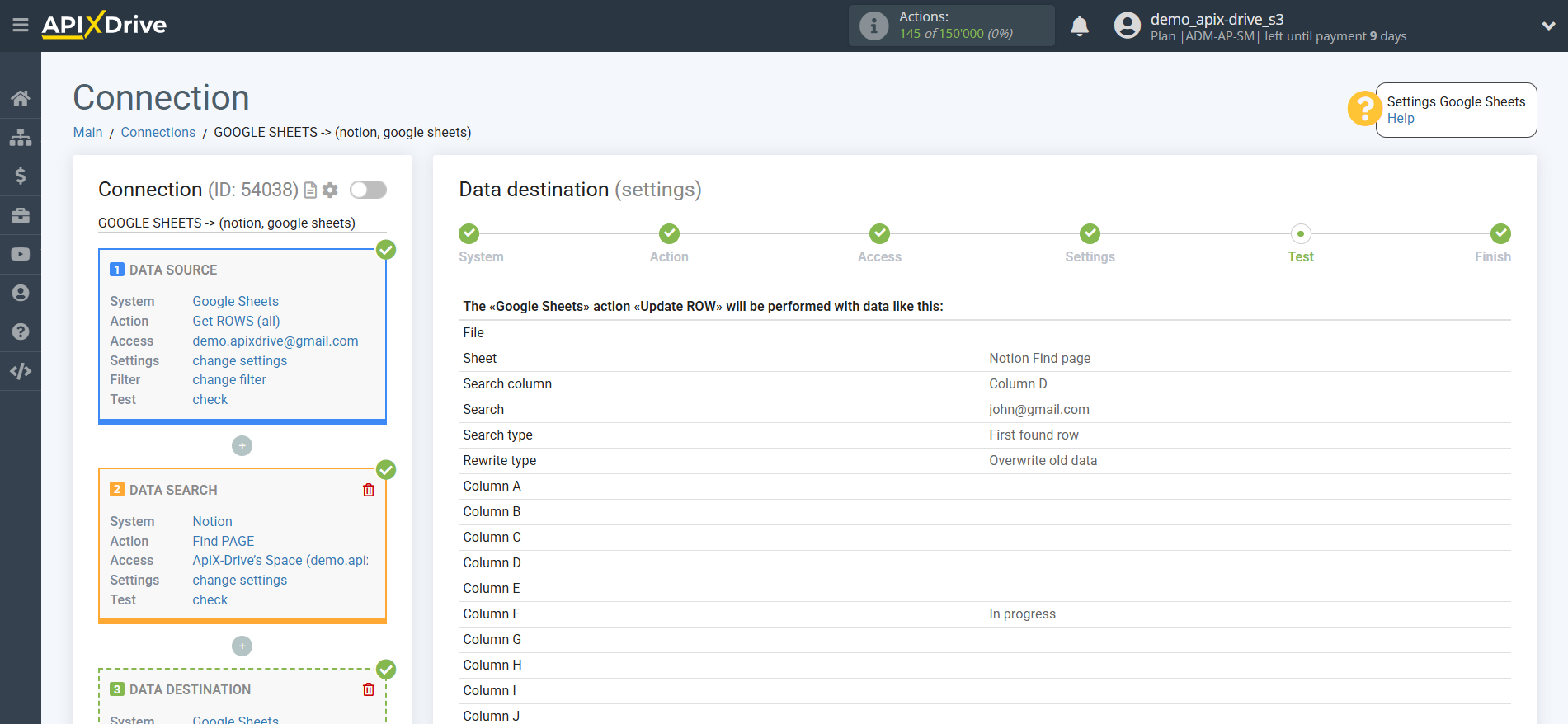Click the notifications bell icon
This screenshot has width=1568, height=724.
(x=1079, y=26)
